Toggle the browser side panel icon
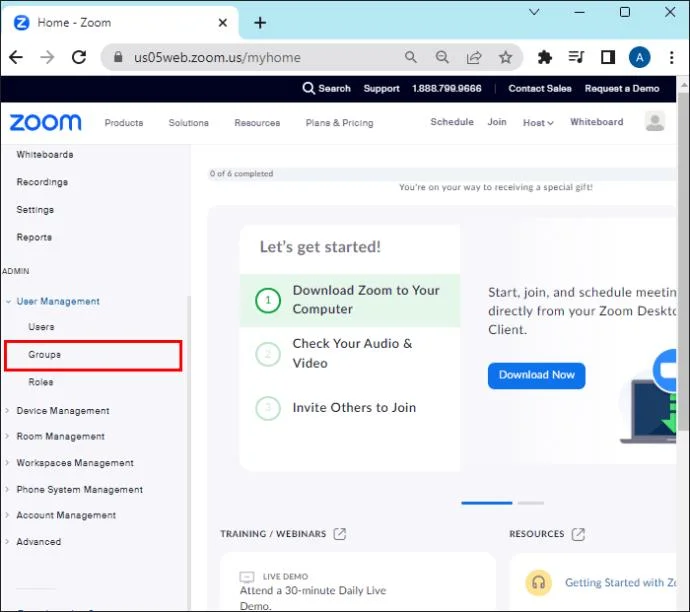The height and width of the screenshot is (612, 690). [x=608, y=57]
